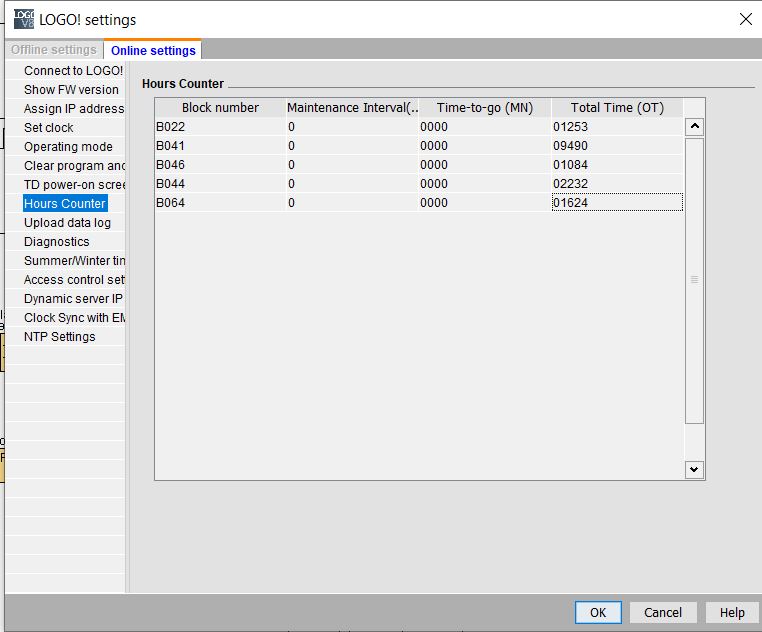Close the LOGO! settings dialog
The width and height of the screenshot is (762, 632).
745,19
